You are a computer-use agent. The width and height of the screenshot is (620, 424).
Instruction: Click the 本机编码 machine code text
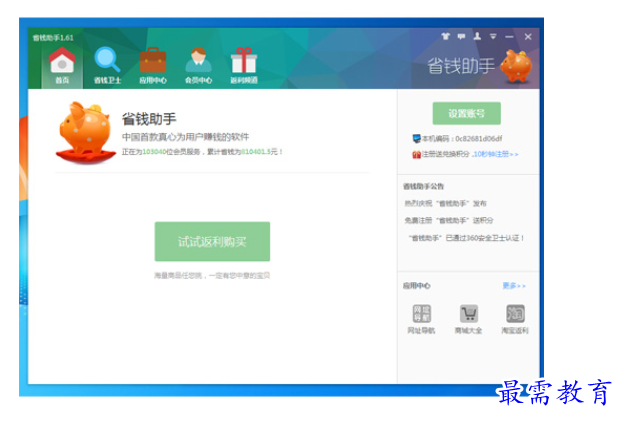click(x=462, y=138)
